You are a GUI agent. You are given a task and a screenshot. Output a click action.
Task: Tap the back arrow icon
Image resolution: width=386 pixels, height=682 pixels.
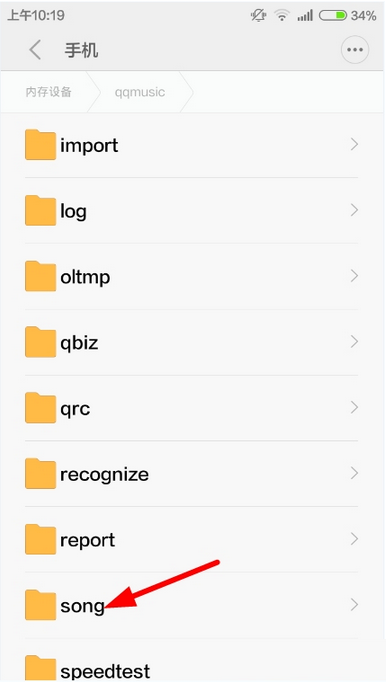[x=35, y=50]
